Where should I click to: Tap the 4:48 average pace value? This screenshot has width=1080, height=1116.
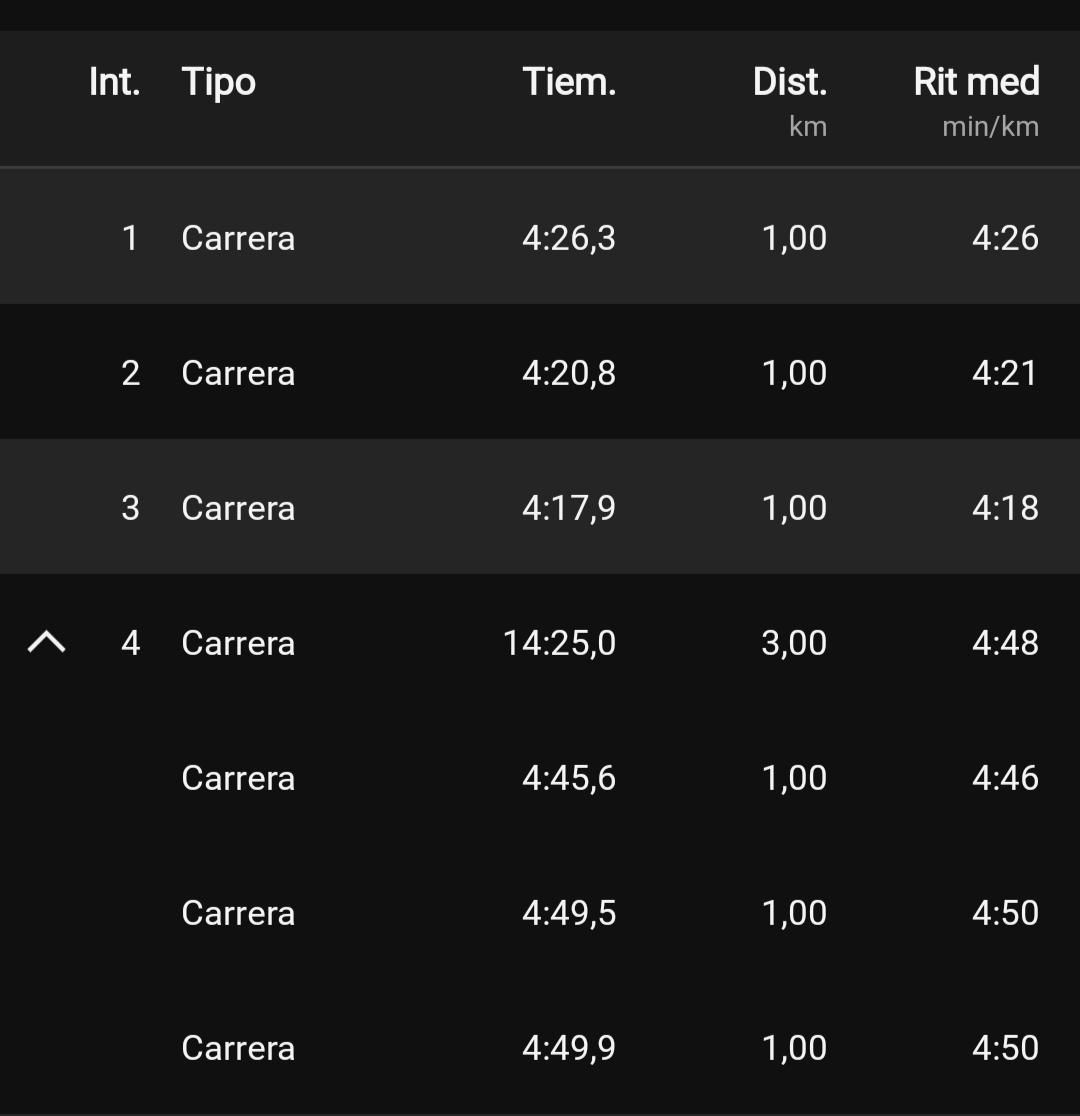pyautogui.click(x=1005, y=643)
